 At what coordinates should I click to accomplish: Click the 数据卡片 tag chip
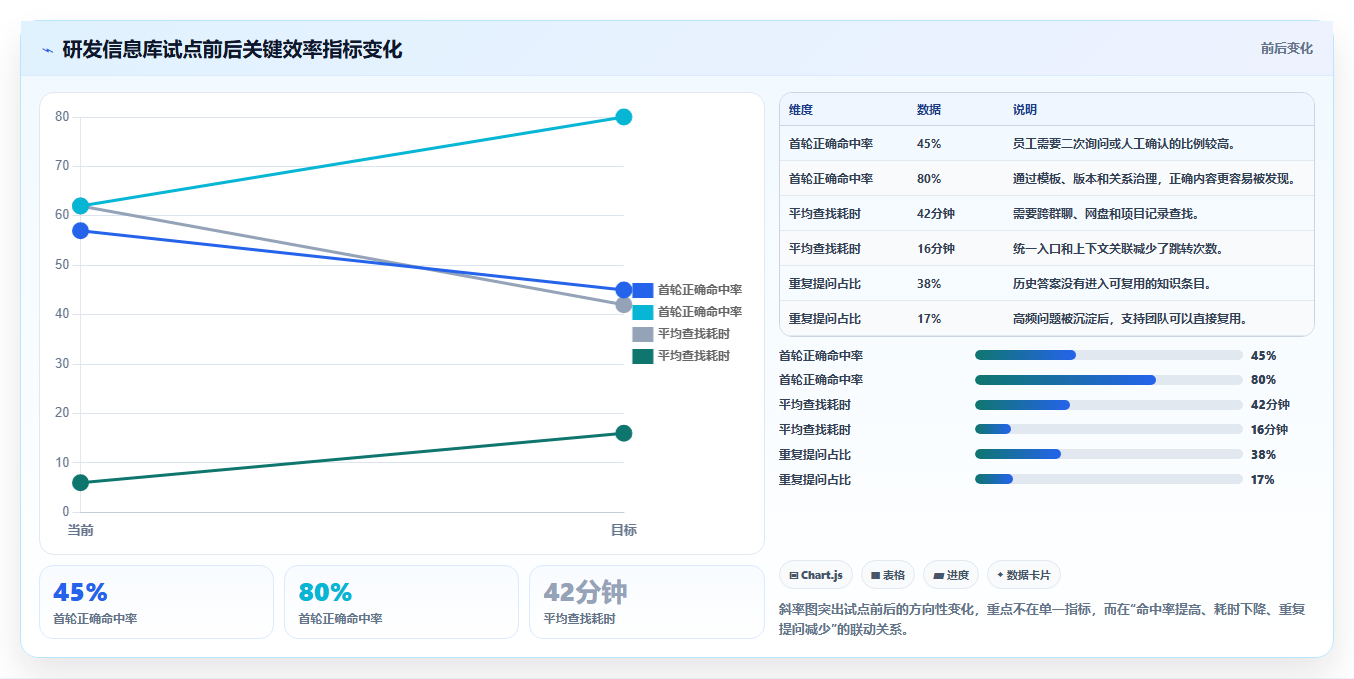coord(1024,575)
